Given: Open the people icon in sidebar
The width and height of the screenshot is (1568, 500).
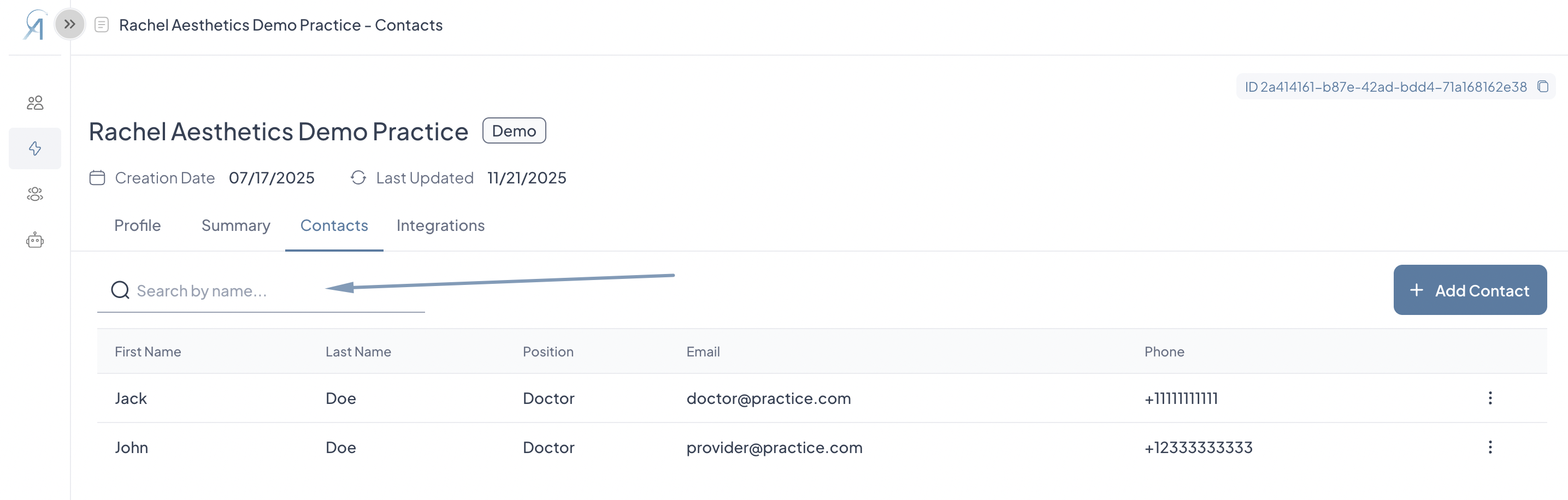Looking at the screenshot, I should (35, 103).
